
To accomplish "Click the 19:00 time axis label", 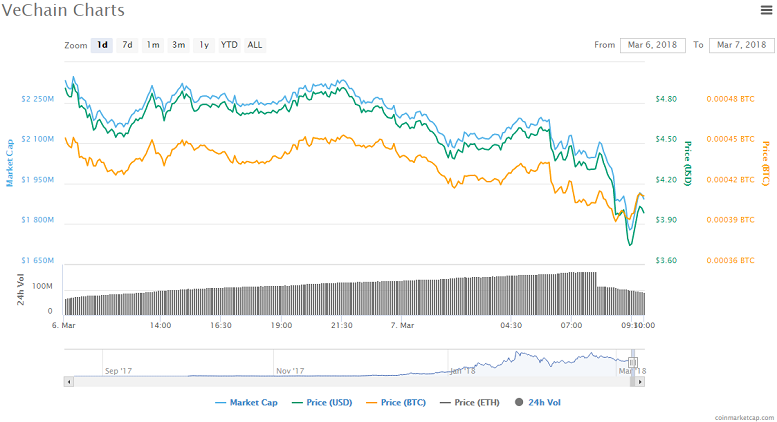I will pos(281,325).
